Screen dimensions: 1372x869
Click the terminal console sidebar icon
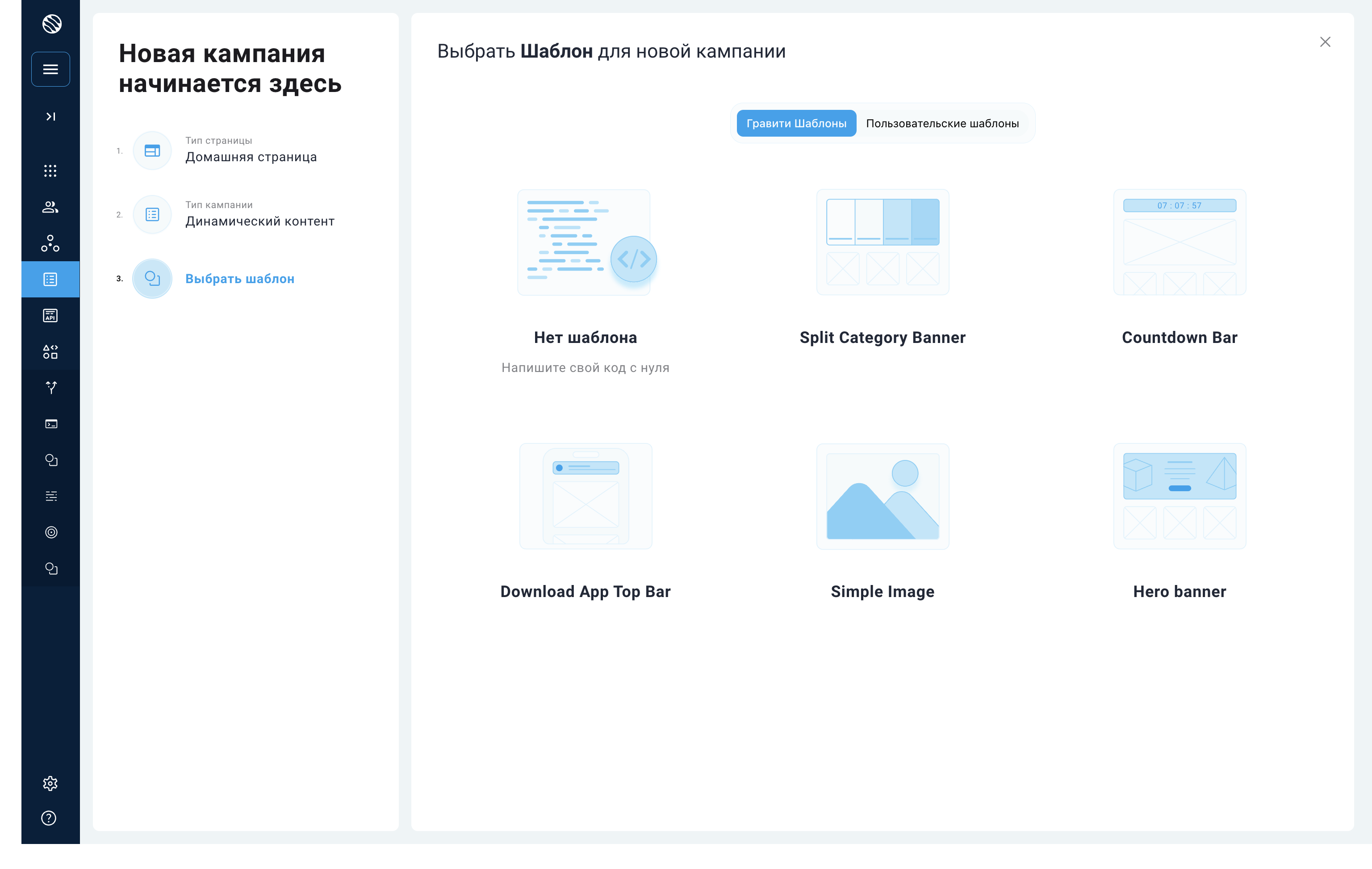(51, 424)
